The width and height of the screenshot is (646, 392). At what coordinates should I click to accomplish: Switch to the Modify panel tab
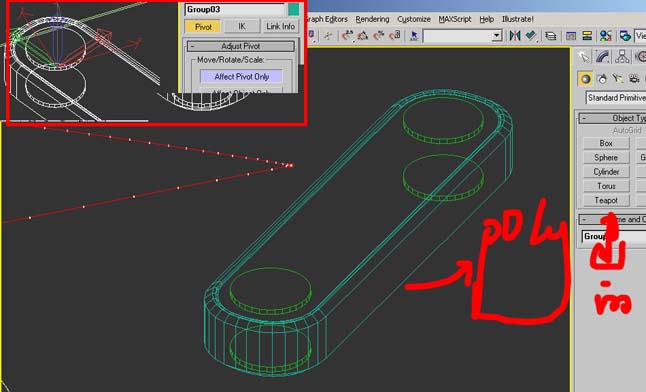[x=603, y=56]
